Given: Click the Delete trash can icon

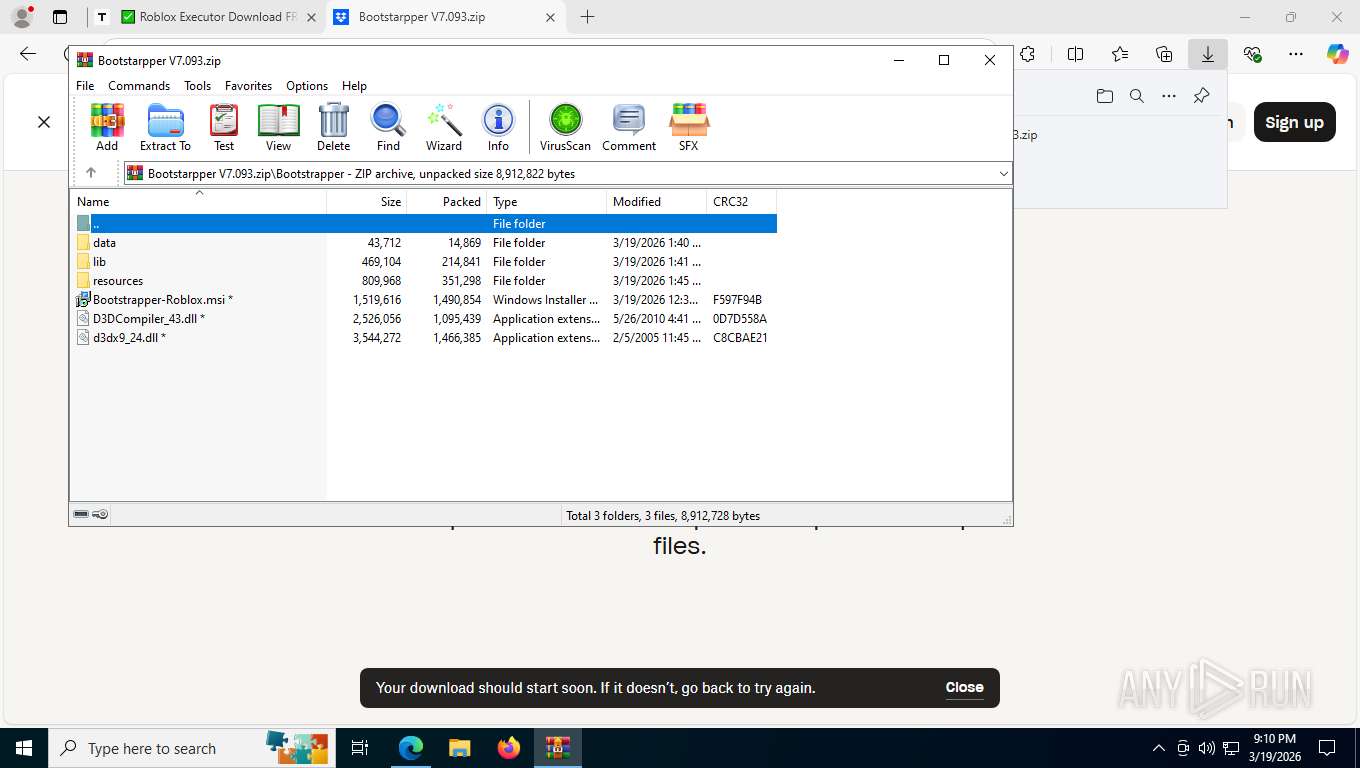Looking at the screenshot, I should tap(333, 127).
